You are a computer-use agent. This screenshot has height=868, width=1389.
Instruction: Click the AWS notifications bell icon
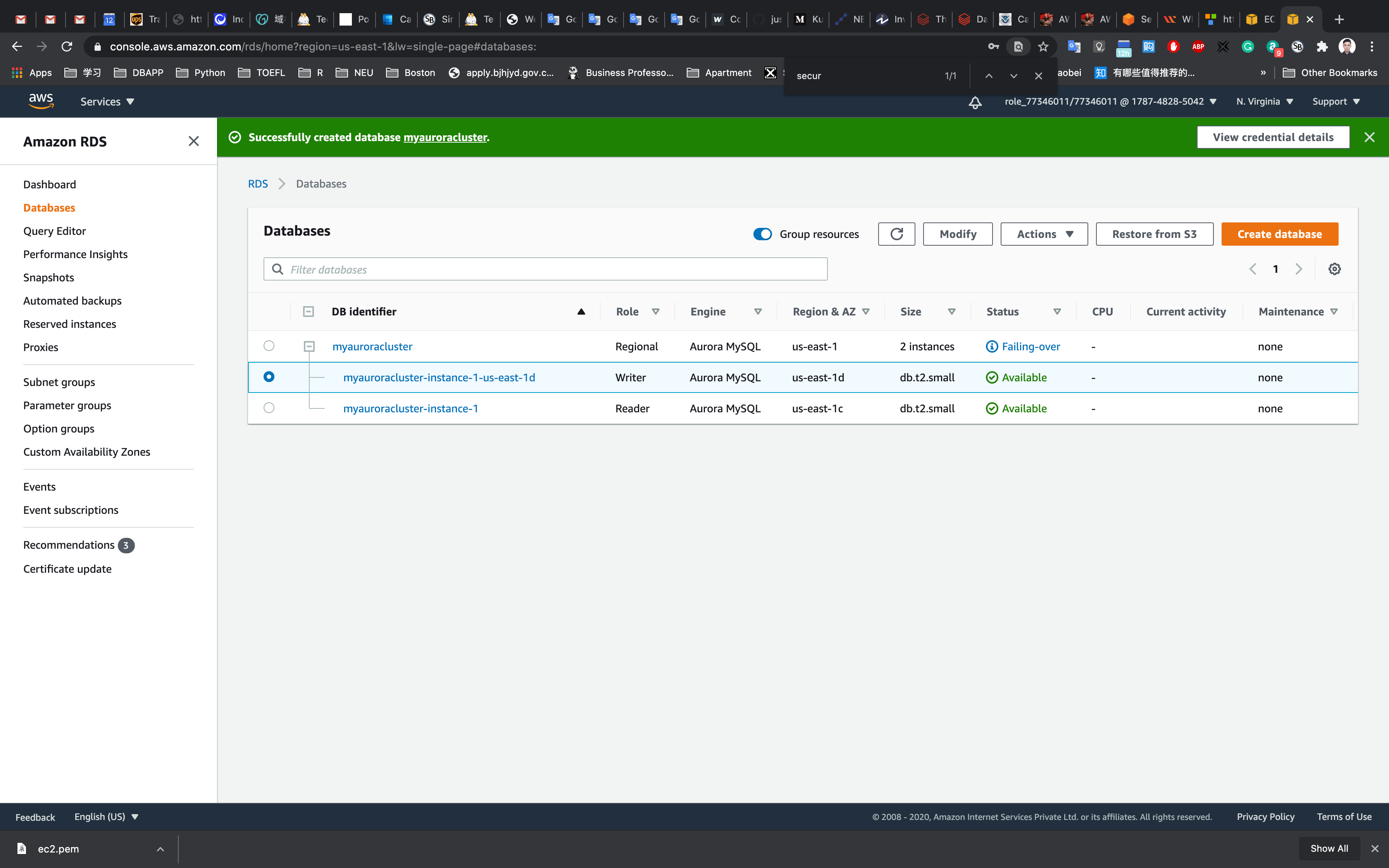click(975, 102)
